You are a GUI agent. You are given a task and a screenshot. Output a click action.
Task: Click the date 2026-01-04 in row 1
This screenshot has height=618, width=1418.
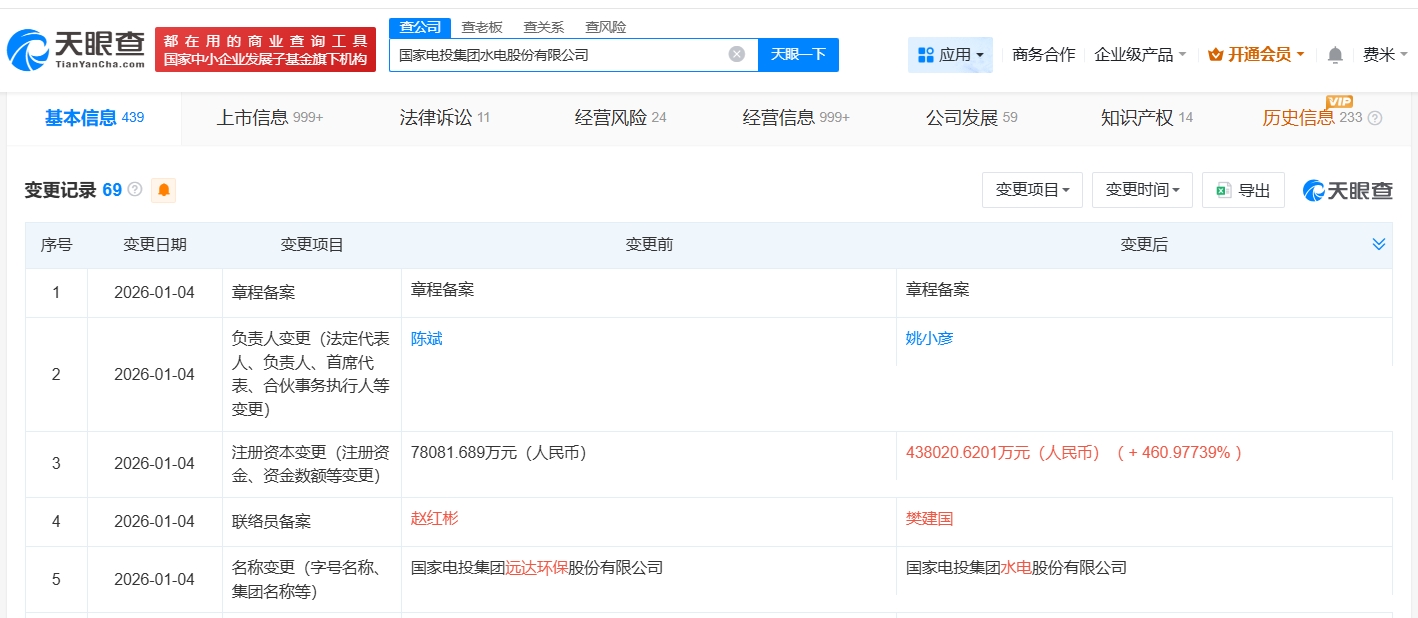point(154,293)
